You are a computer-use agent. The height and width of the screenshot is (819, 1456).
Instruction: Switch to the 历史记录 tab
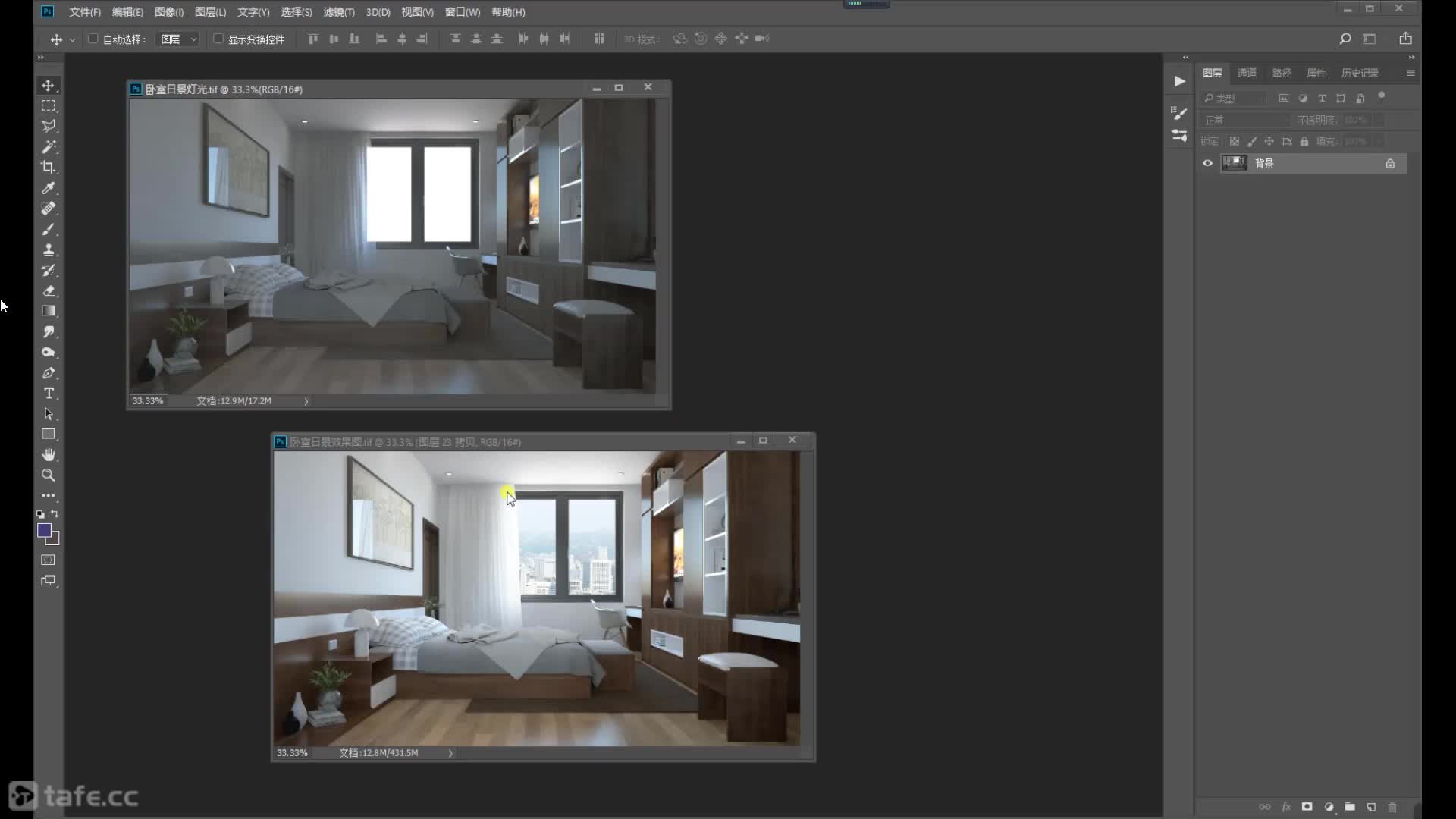tap(1360, 73)
